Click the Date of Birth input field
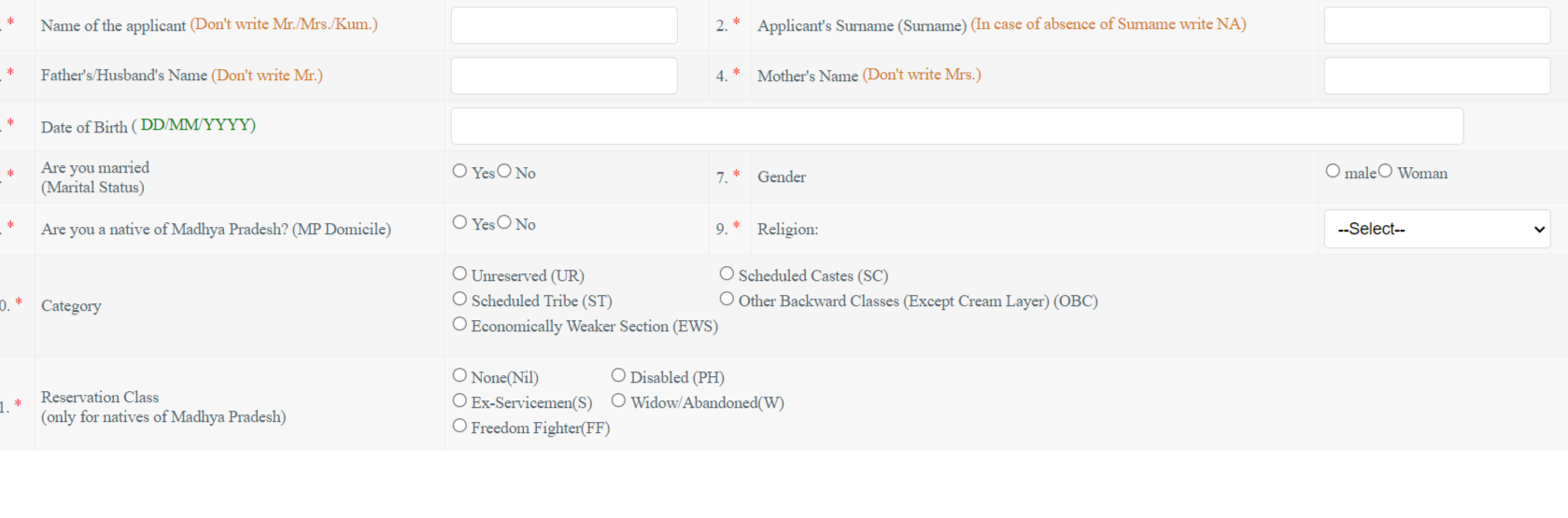Viewport: 1568px width, 518px height. click(957, 126)
